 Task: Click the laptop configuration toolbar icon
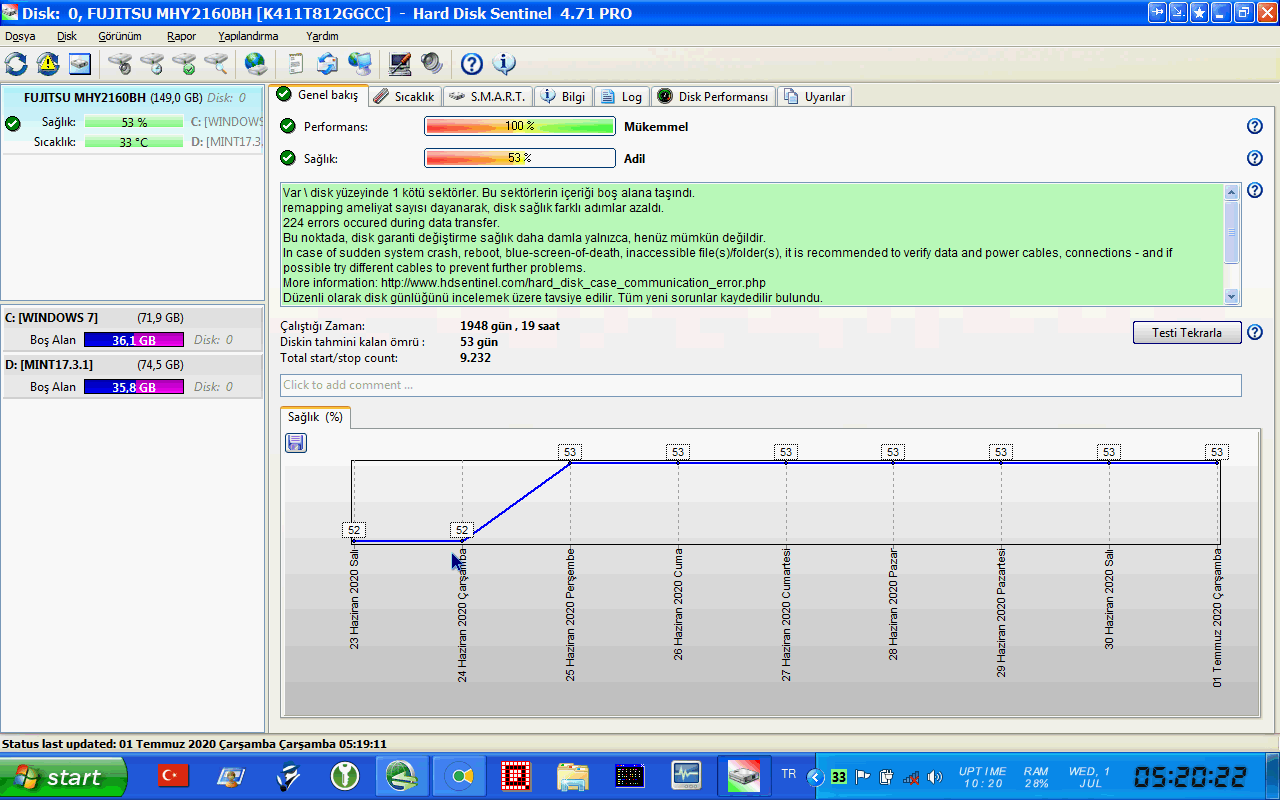(400, 64)
